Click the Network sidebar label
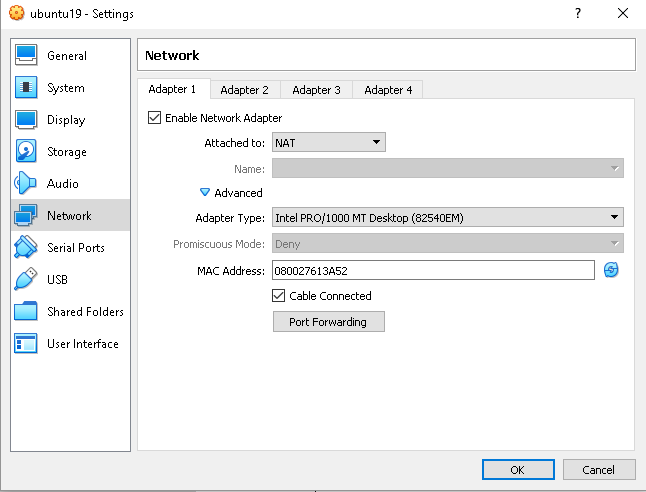This screenshot has height=492, width=646. point(69,216)
